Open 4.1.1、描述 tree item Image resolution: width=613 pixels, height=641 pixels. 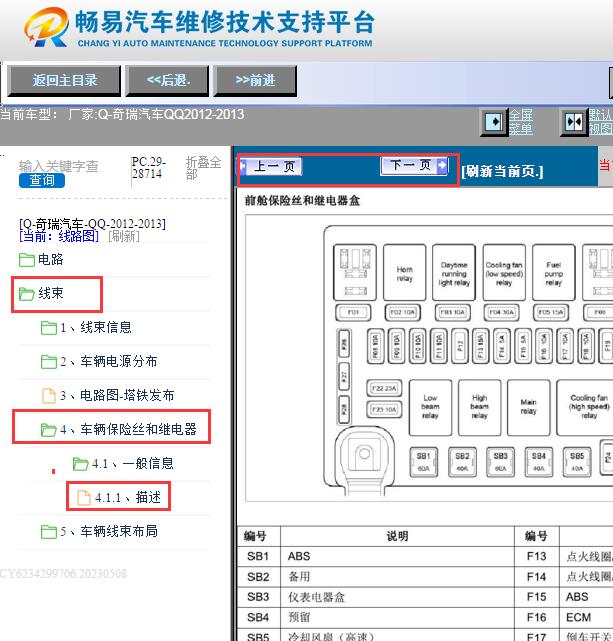128,497
